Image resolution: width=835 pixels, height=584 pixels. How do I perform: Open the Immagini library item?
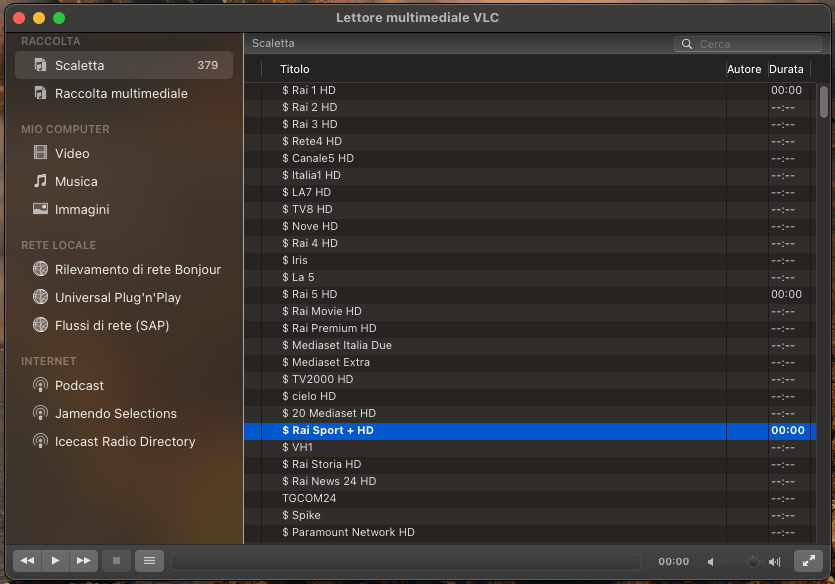(x=124, y=210)
